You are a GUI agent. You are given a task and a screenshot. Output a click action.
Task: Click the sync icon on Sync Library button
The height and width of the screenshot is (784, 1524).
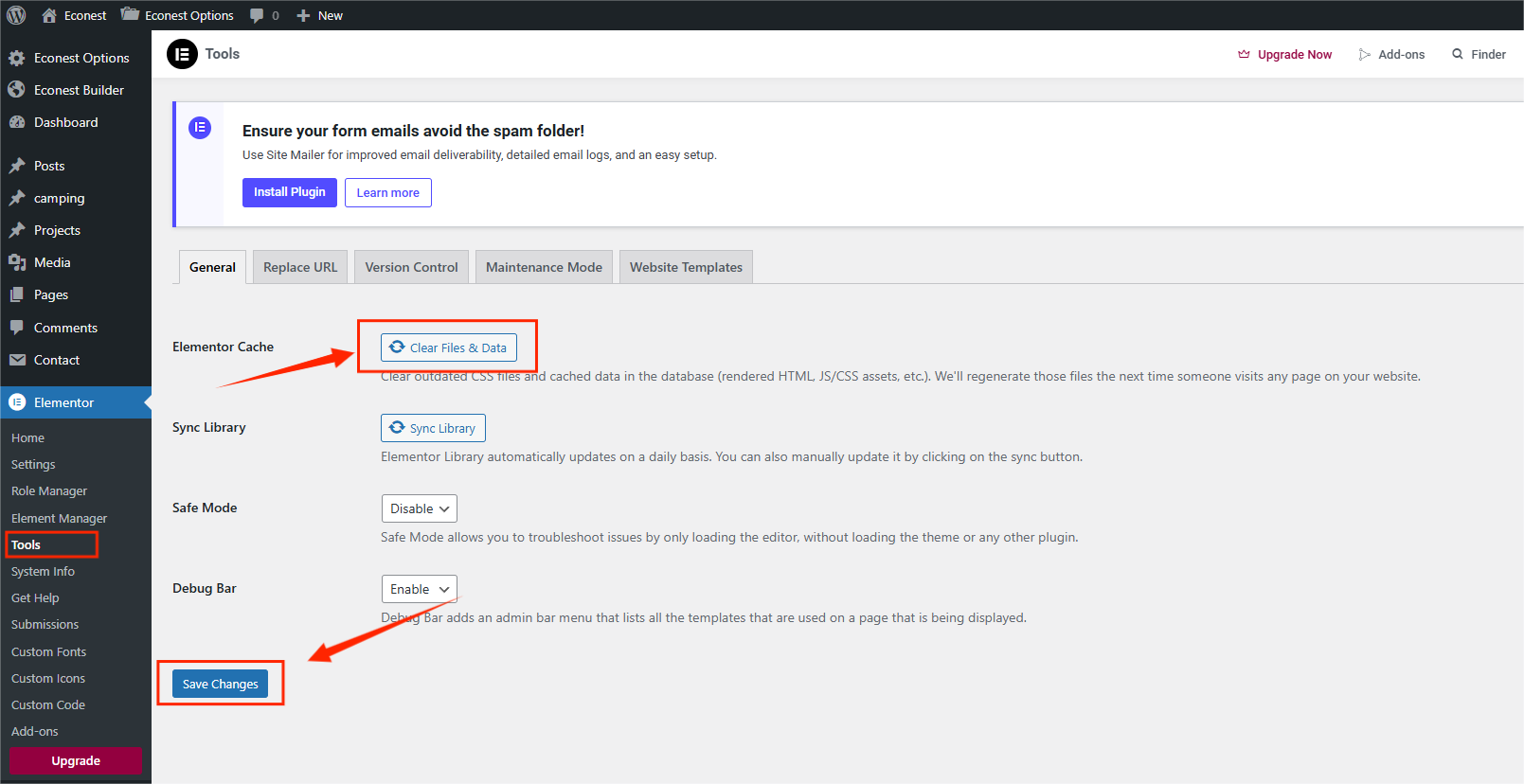(397, 427)
